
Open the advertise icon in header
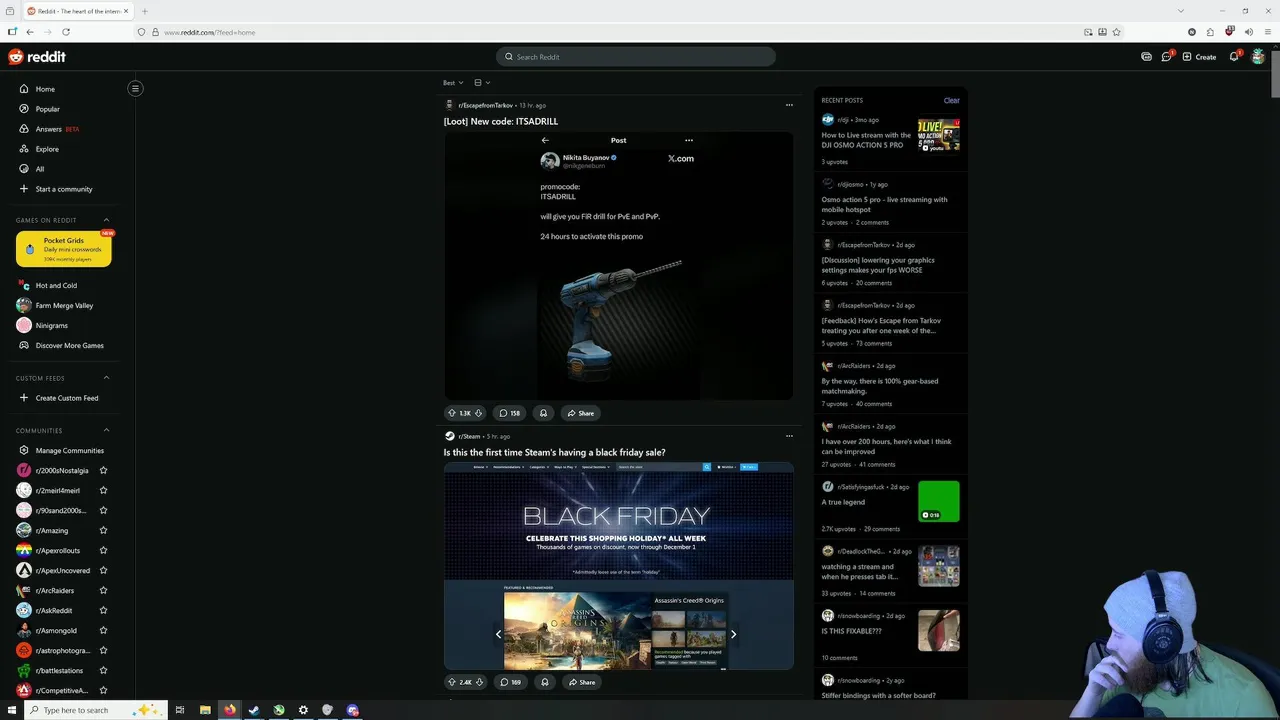tap(1146, 57)
